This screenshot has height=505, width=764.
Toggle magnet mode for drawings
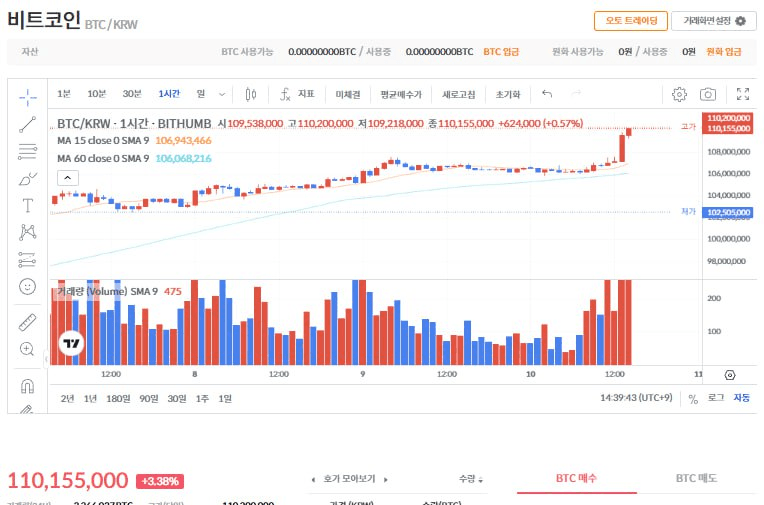pos(28,386)
